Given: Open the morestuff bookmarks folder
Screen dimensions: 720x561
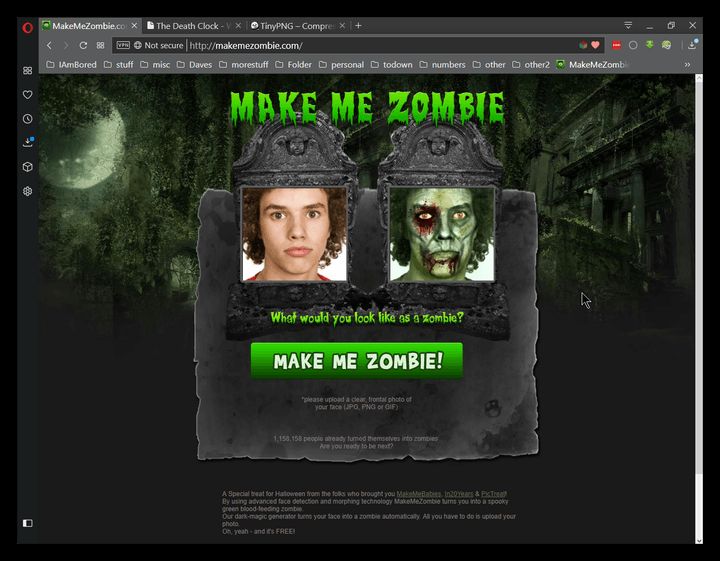Looking at the screenshot, I should (244, 65).
